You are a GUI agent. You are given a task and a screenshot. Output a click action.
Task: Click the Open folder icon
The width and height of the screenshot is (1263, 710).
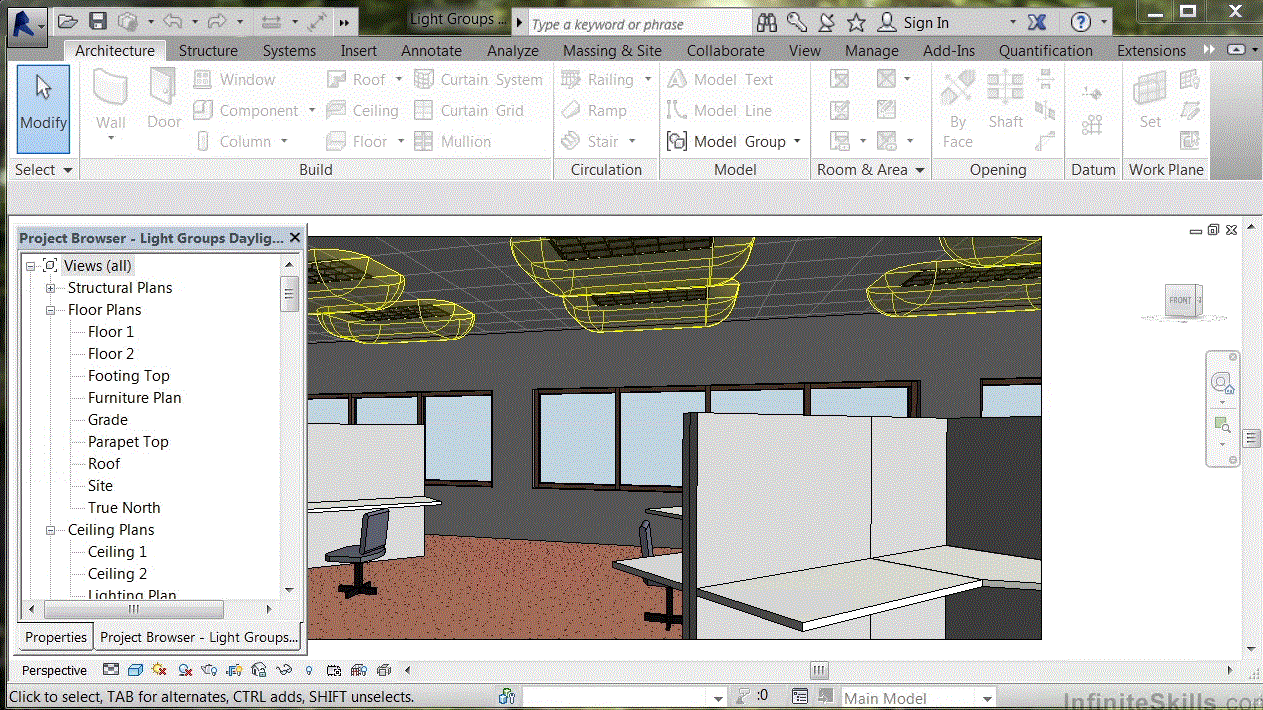pos(67,21)
